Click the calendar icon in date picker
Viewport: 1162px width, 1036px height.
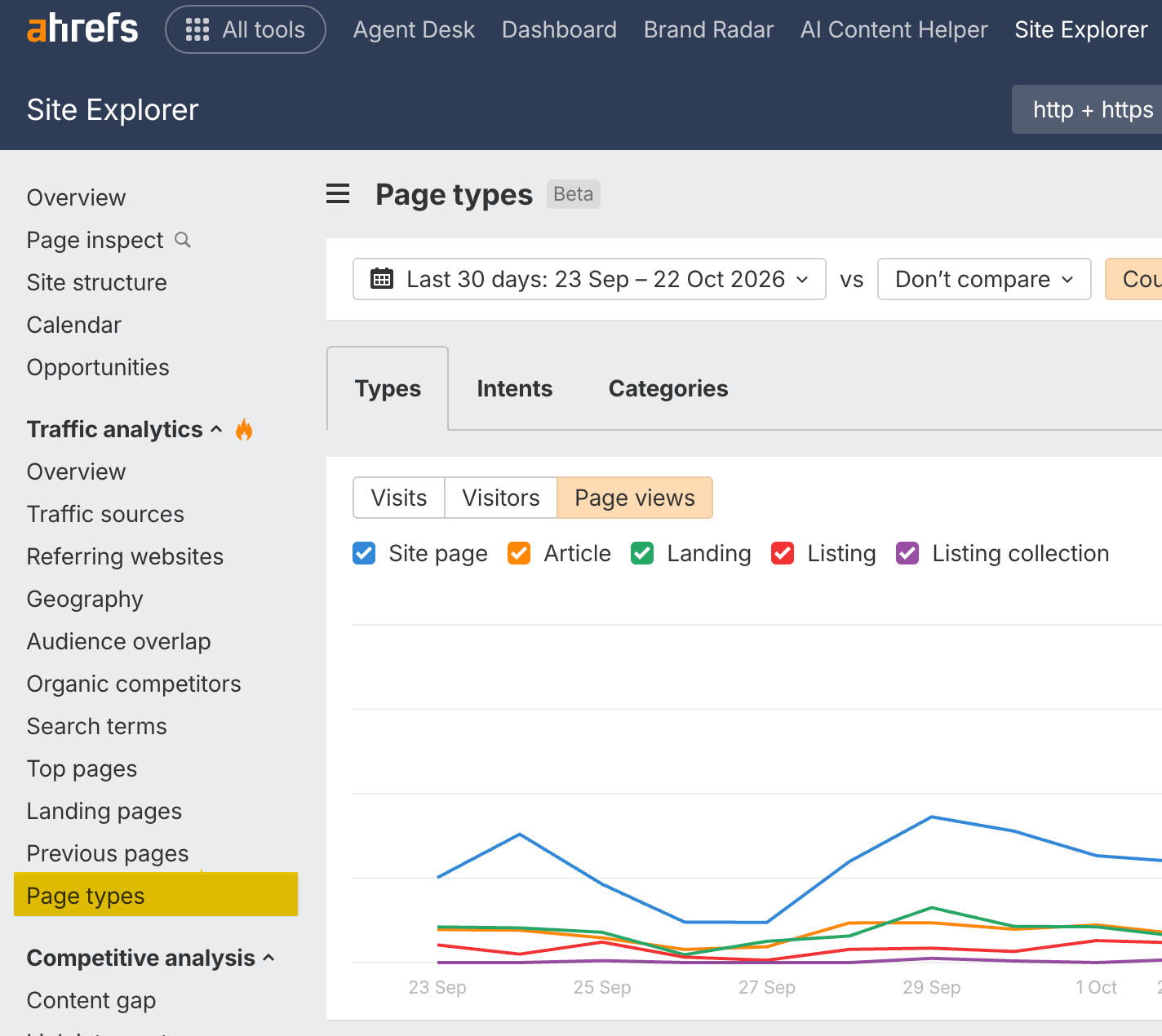tap(382, 279)
